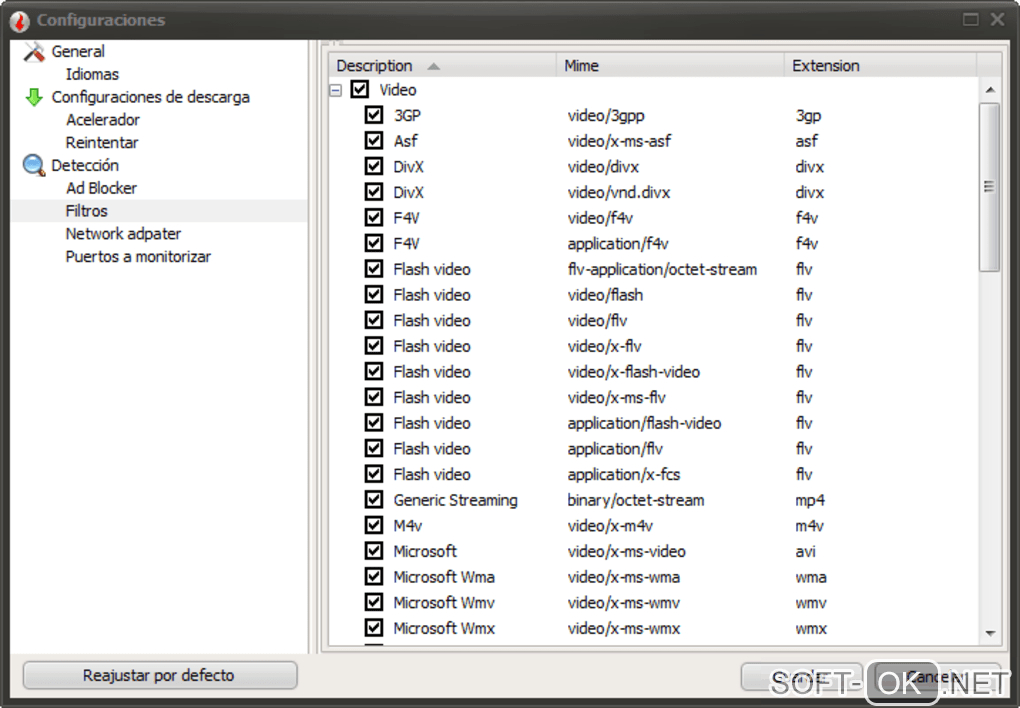This screenshot has width=1020, height=708.
Task: Select the video/3gpp mime cell
Action: pos(606,116)
